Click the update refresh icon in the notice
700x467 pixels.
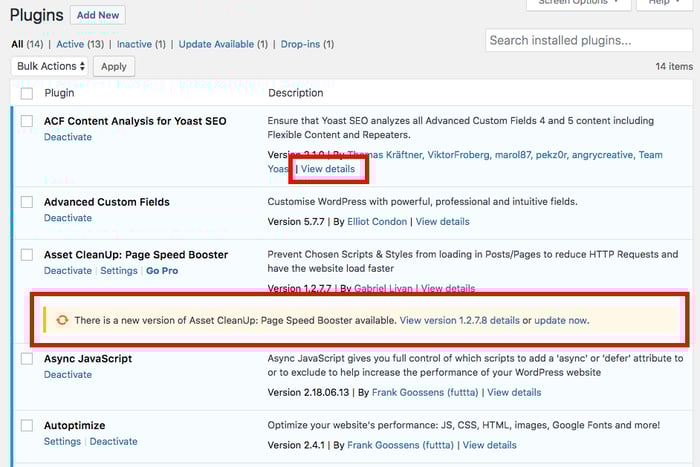(62, 320)
